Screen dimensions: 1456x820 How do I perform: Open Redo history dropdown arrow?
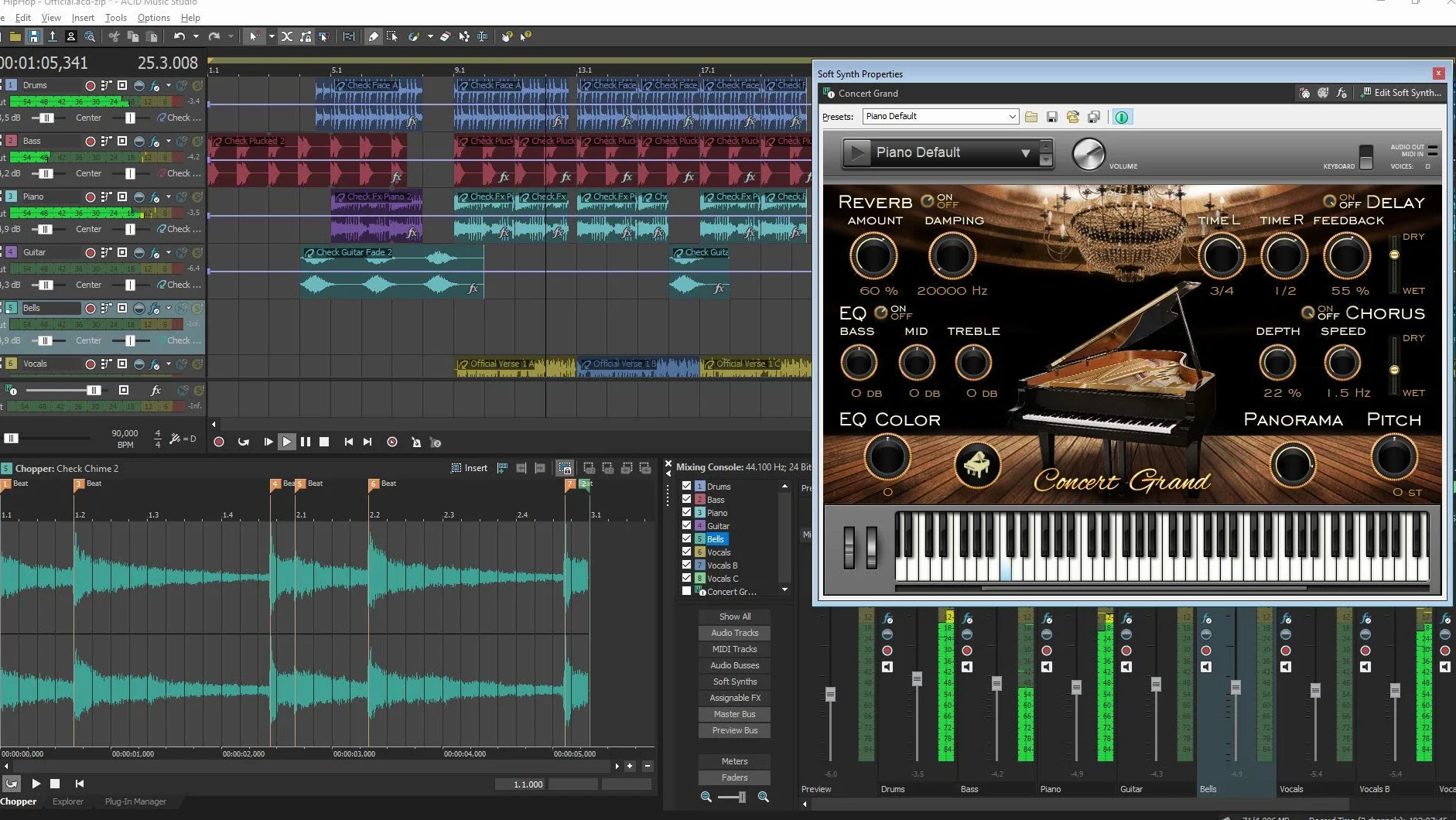[x=231, y=36]
